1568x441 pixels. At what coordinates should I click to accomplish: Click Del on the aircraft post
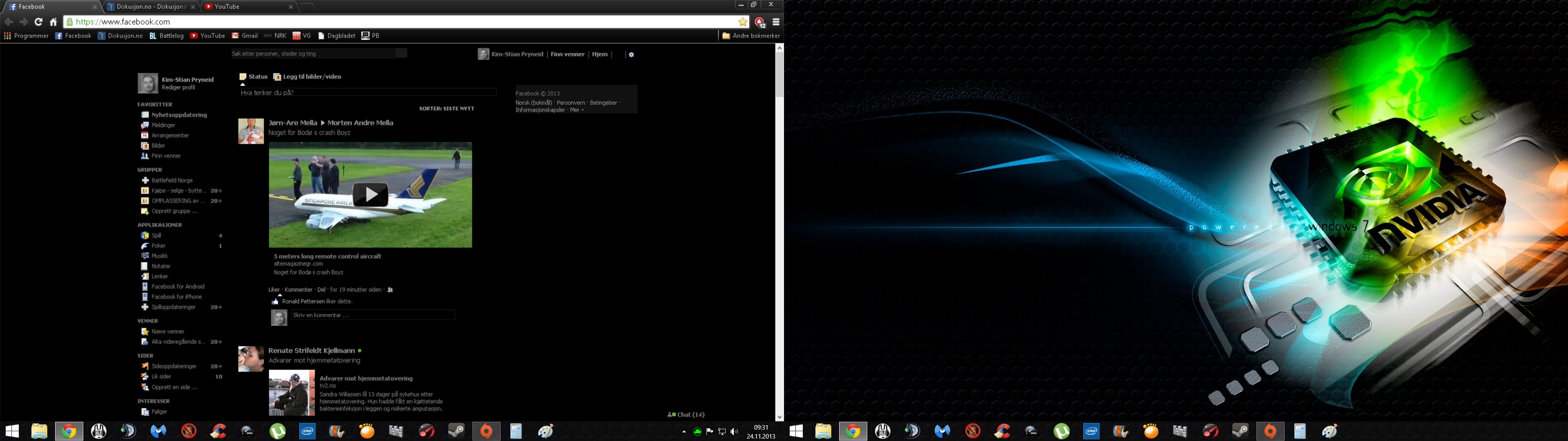click(321, 290)
